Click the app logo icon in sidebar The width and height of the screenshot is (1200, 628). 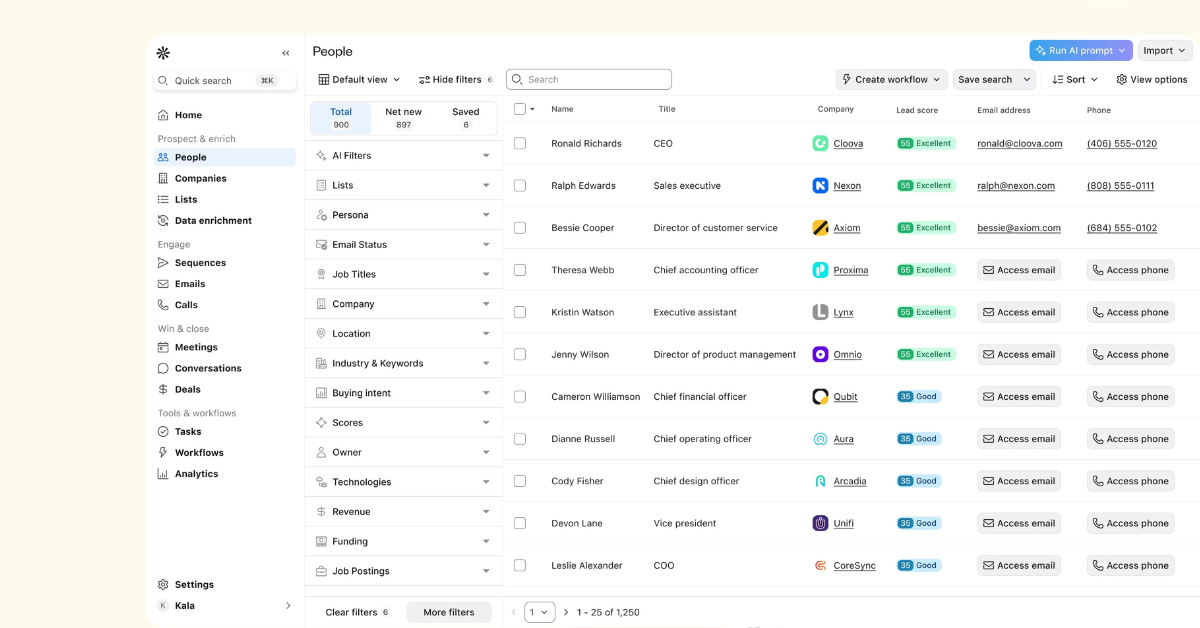[163, 53]
